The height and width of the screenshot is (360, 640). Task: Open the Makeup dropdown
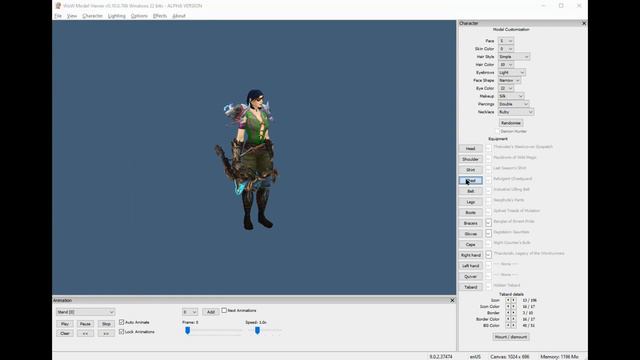point(511,96)
